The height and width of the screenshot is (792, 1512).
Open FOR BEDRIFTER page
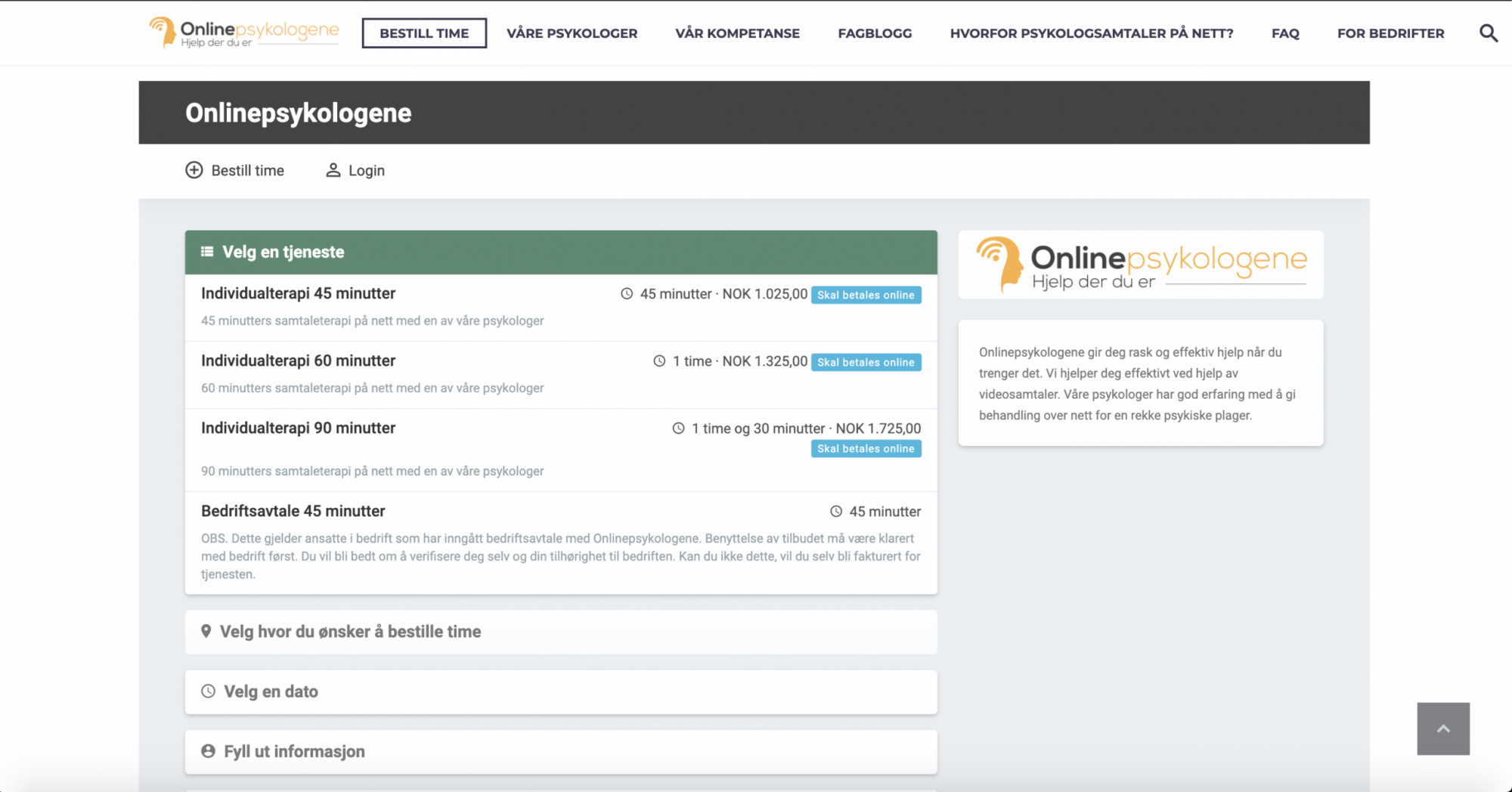point(1390,33)
